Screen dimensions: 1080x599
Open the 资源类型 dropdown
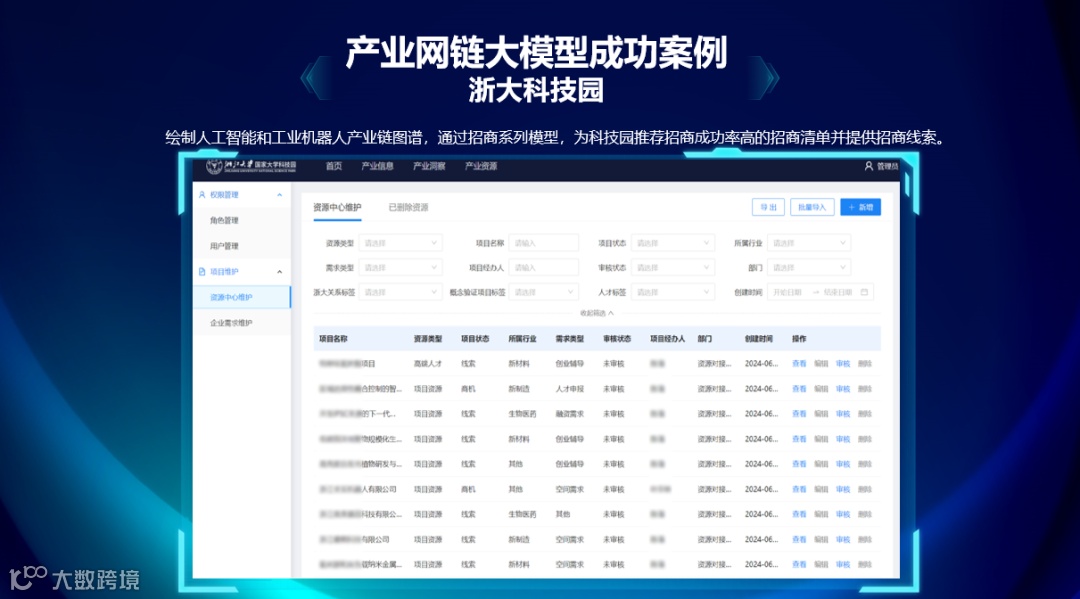pyautogui.click(x=400, y=243)
